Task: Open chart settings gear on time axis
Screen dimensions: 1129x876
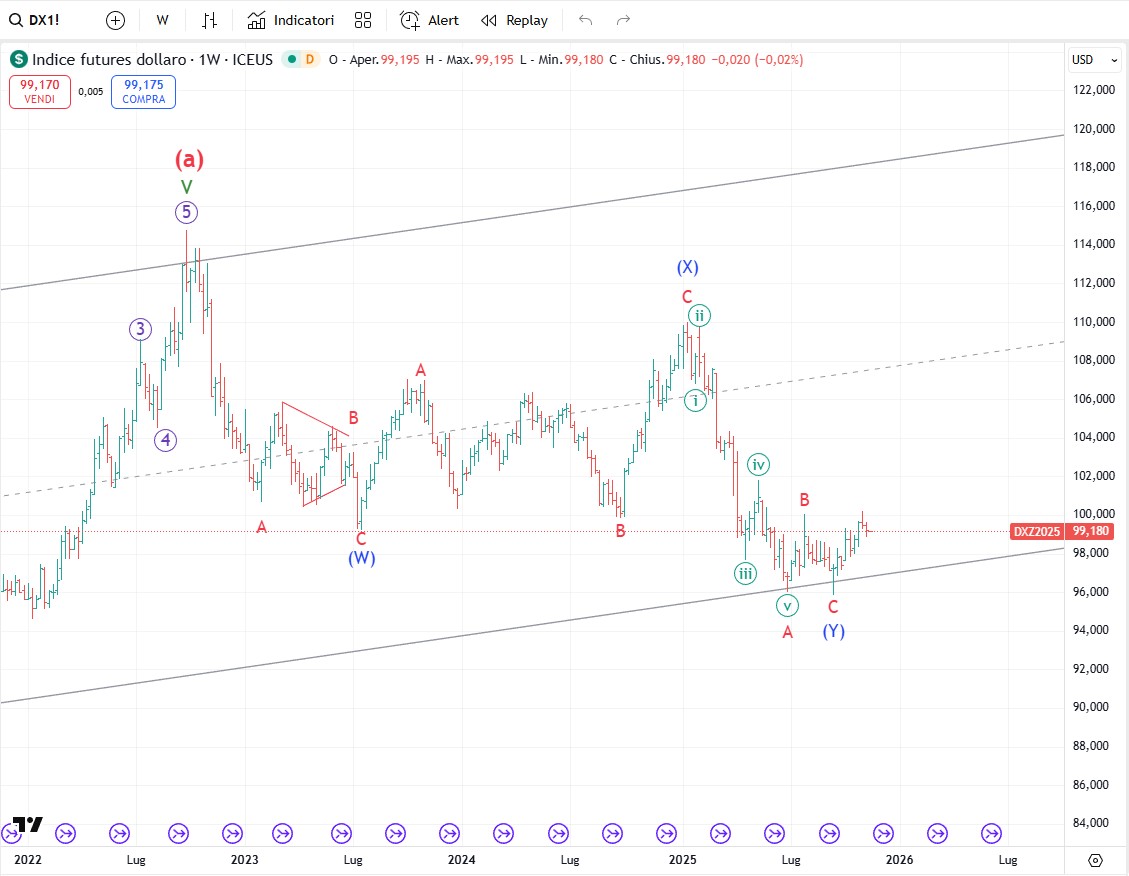Action: tap(1095, 860)
